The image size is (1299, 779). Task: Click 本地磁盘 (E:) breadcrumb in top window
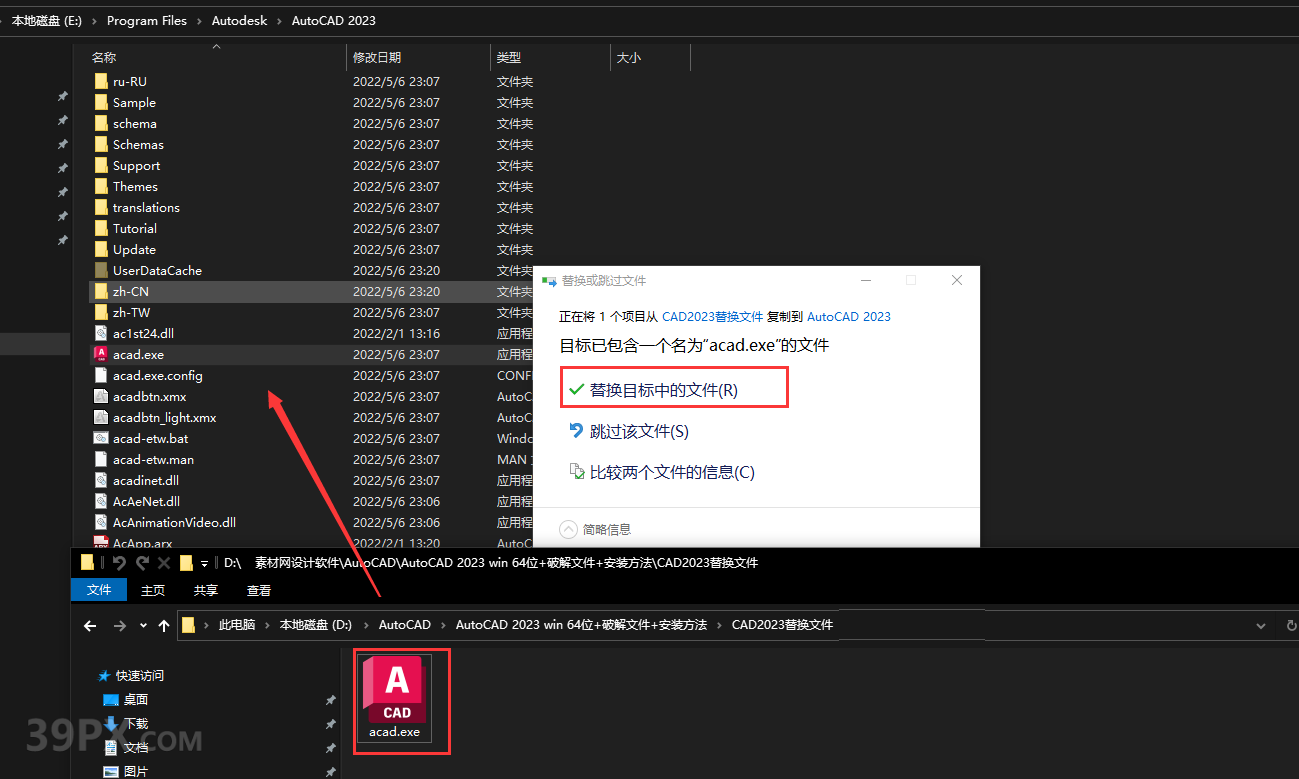[47, 20]
